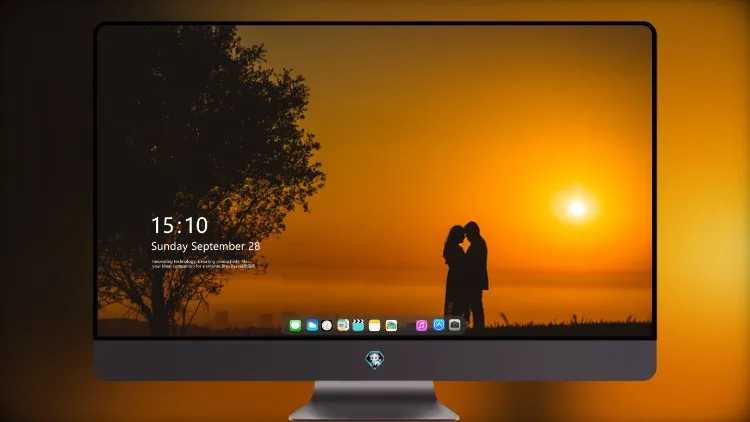Viewport: 750px width, 422px height.
Task: Open the yellow Notes app
Action: click(375, 325)
